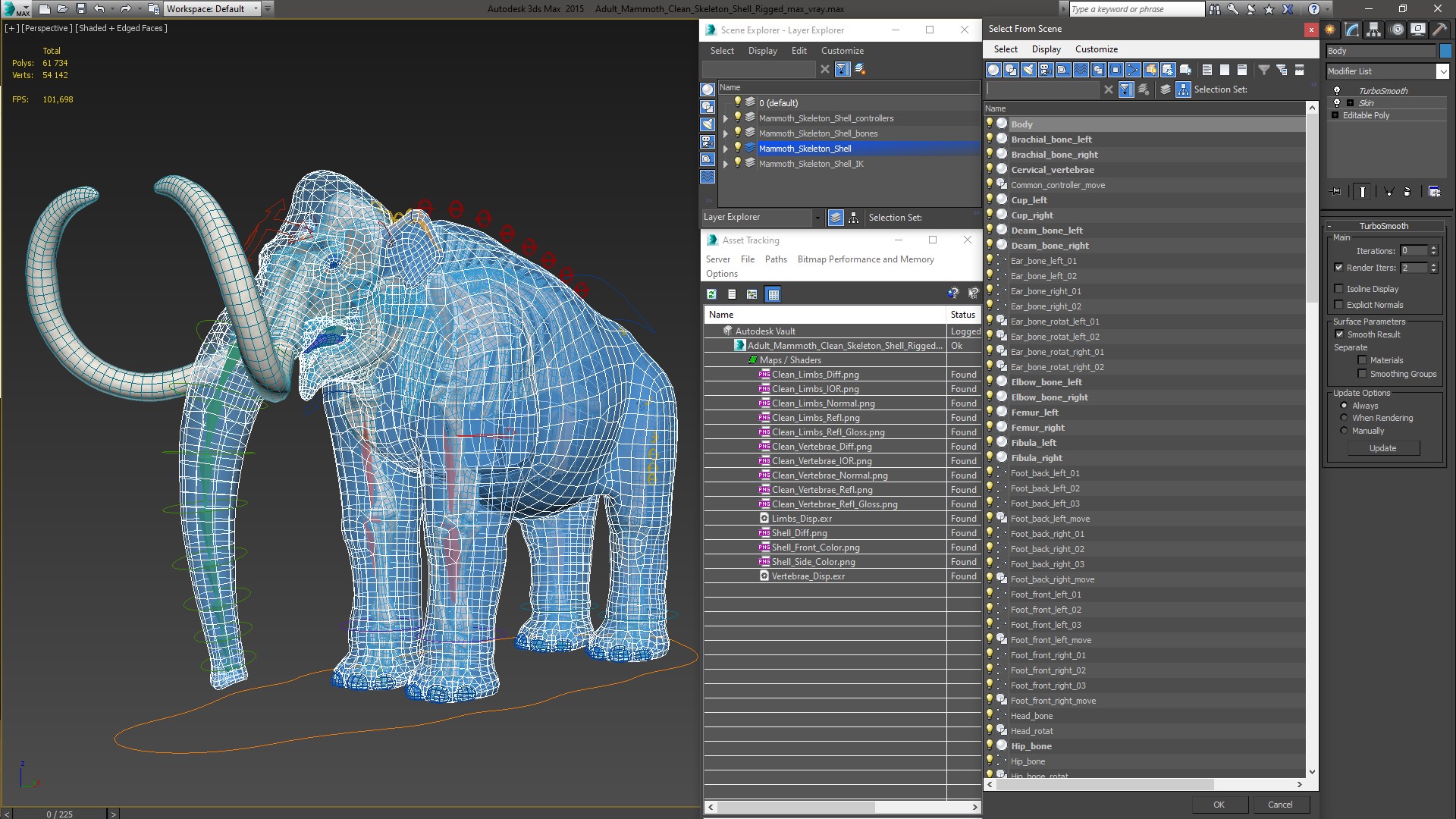This screenshot has width=1456, height=819.
Task: Select Manually update option
Action: click(x=1344, y=431)
